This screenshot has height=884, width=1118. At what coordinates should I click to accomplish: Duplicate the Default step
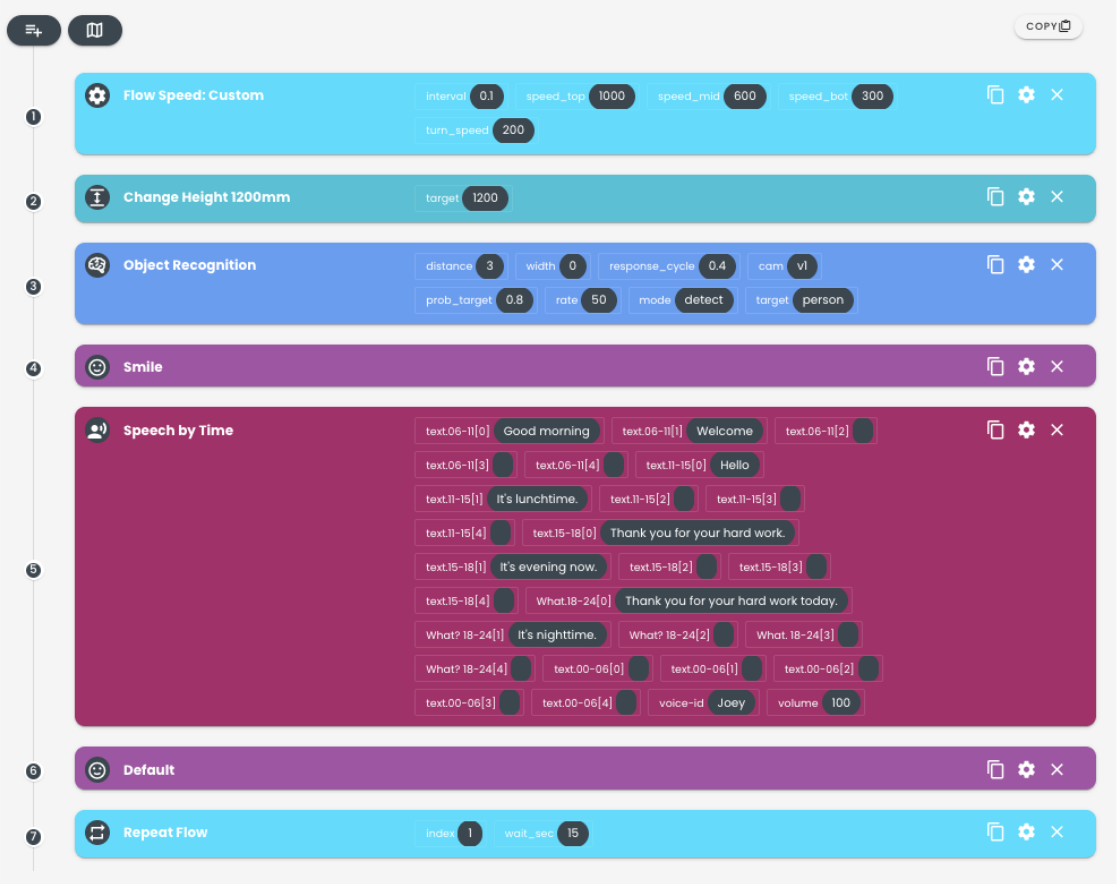[995, 769]
